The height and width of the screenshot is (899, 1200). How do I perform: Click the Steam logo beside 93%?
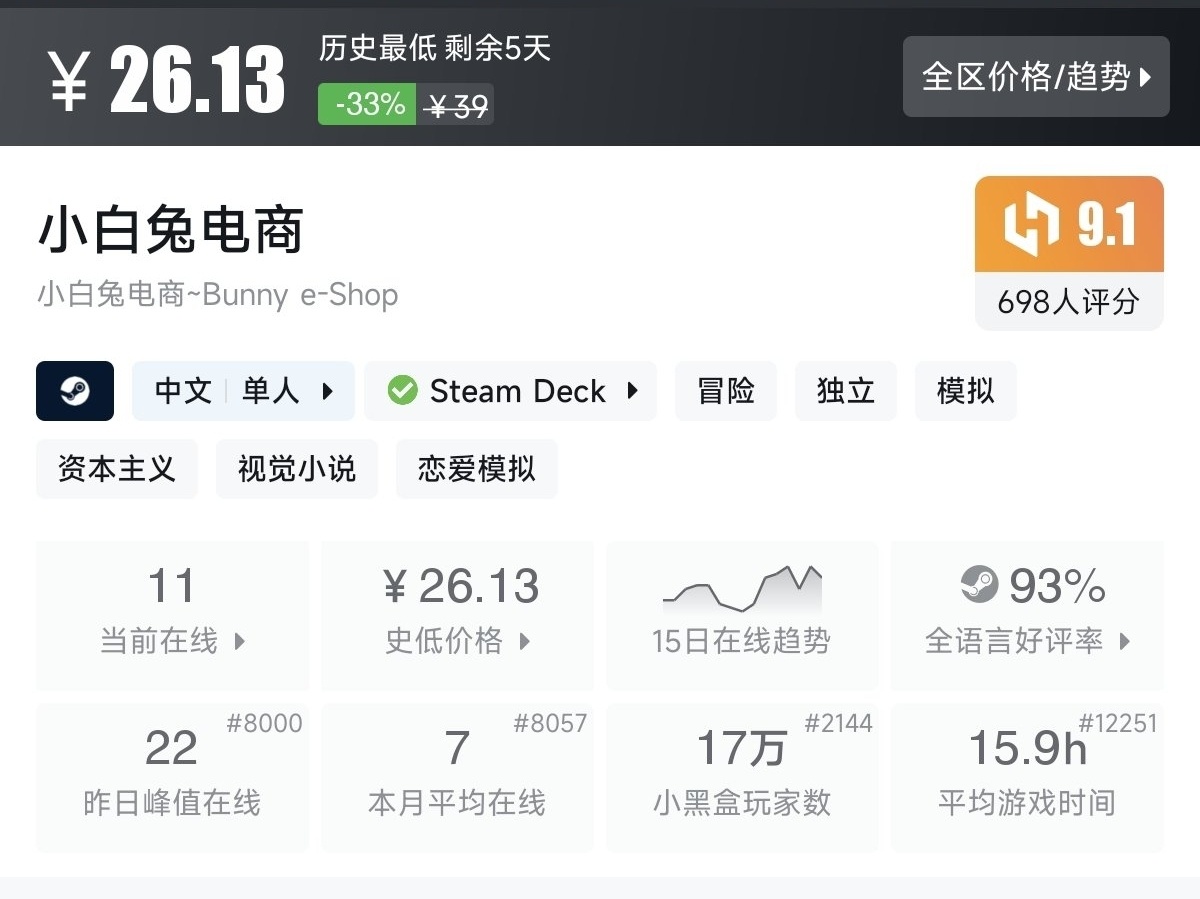point(979,584)
